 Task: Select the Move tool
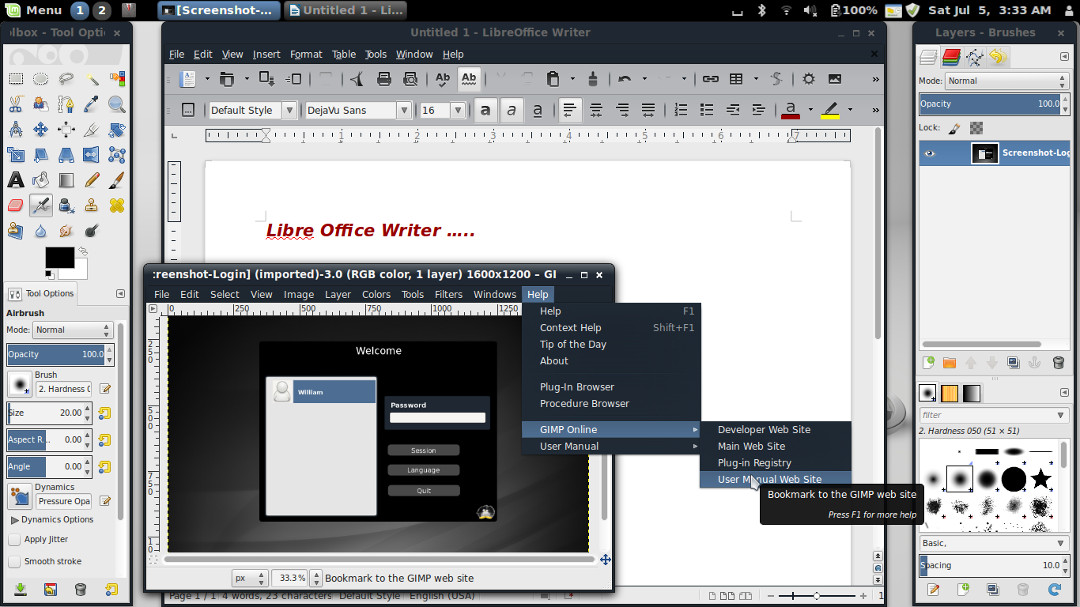click(41, 130)
